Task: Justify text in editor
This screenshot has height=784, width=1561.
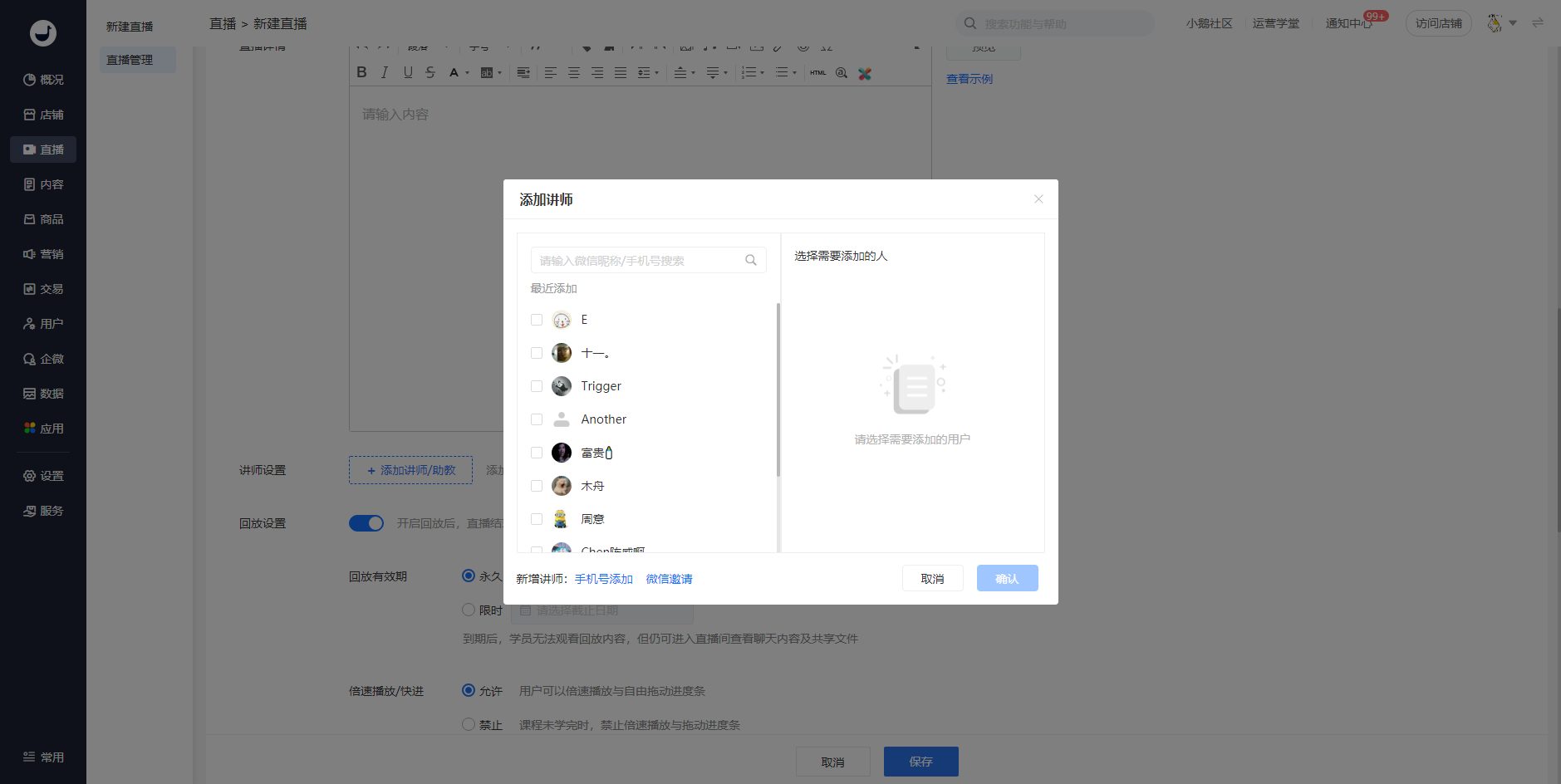Action: tap(621, 73)
